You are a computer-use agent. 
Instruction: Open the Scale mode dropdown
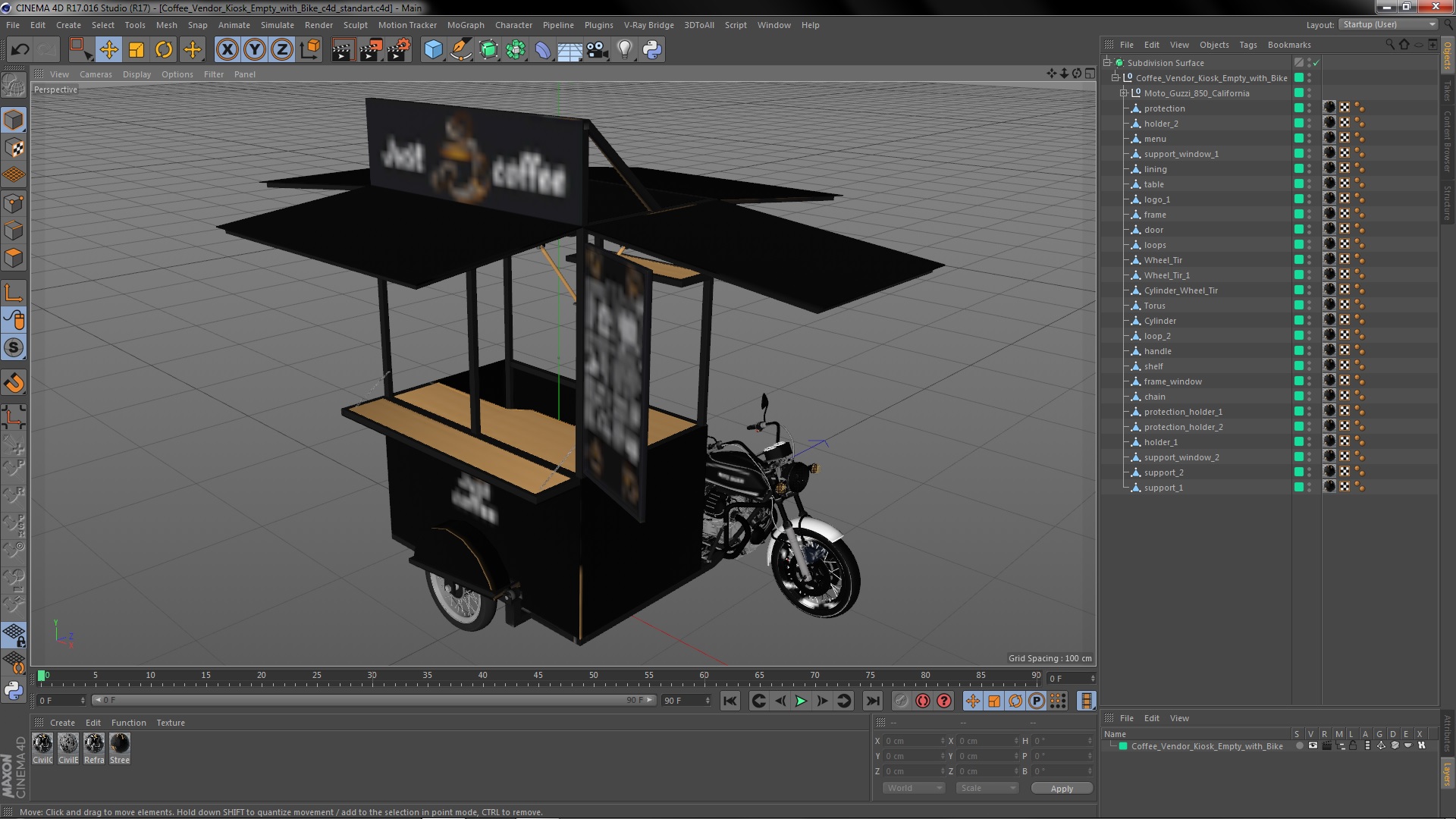tap(987, 788)
